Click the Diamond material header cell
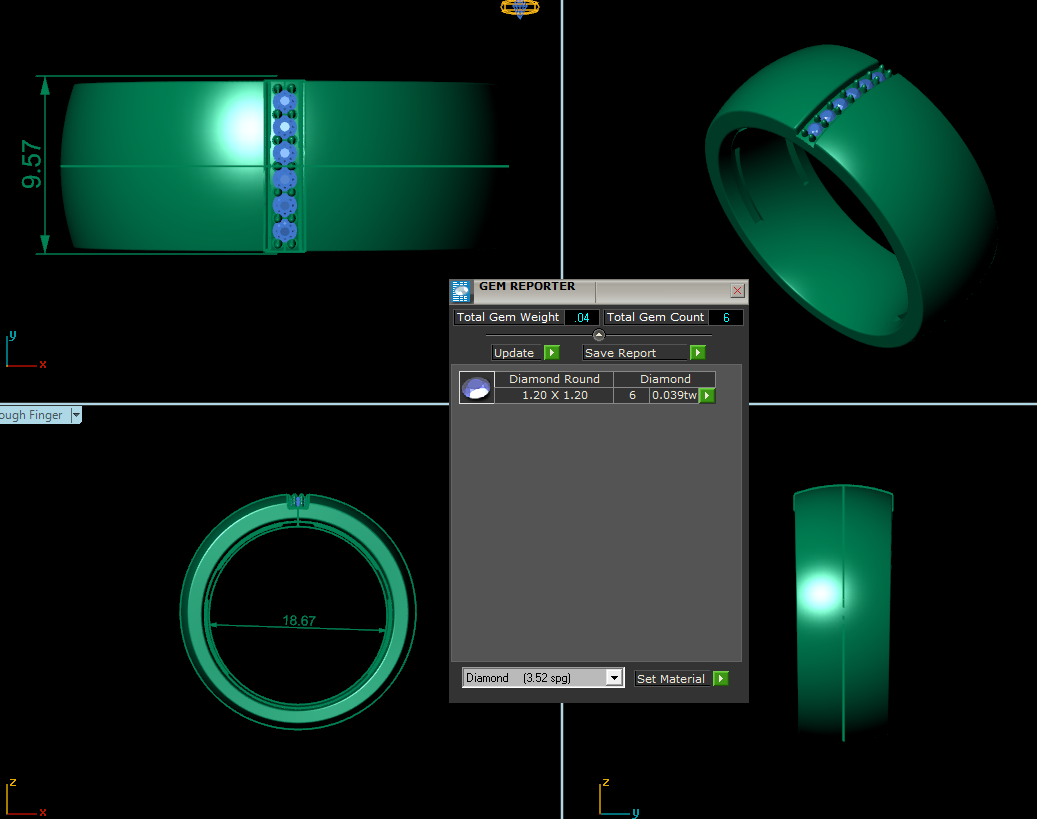 pos(665,379)
